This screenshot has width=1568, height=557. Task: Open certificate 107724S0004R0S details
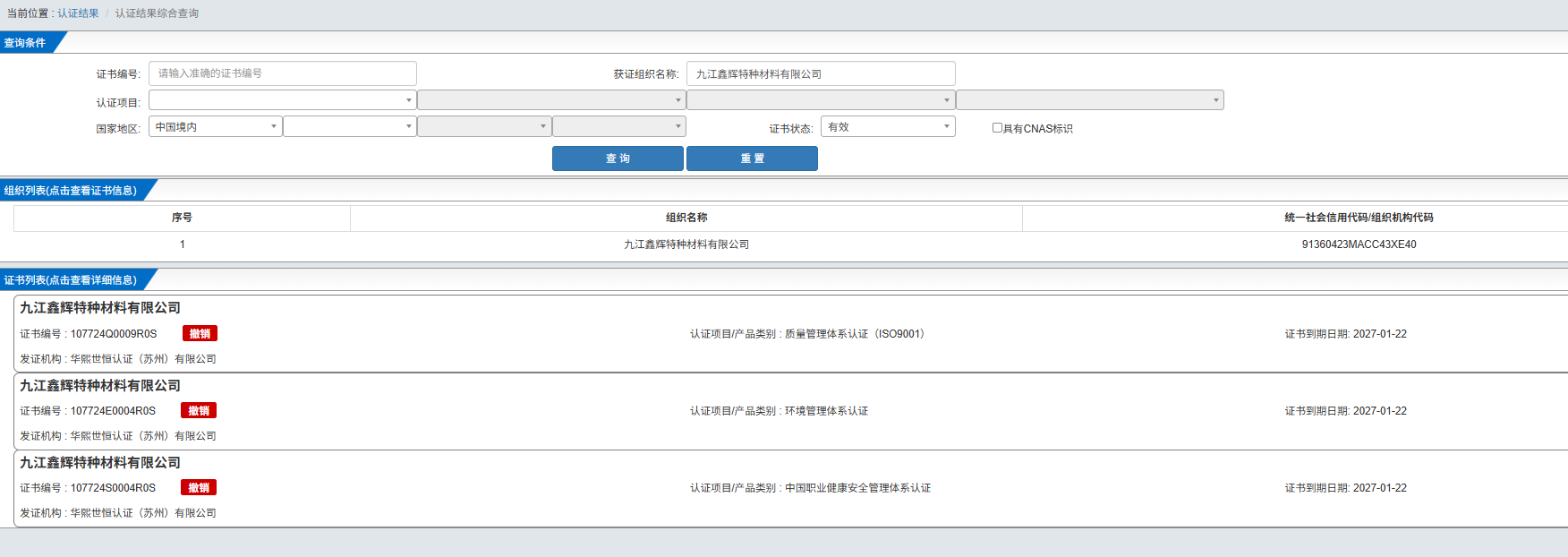pyautogui.click(x=113, y=488)
